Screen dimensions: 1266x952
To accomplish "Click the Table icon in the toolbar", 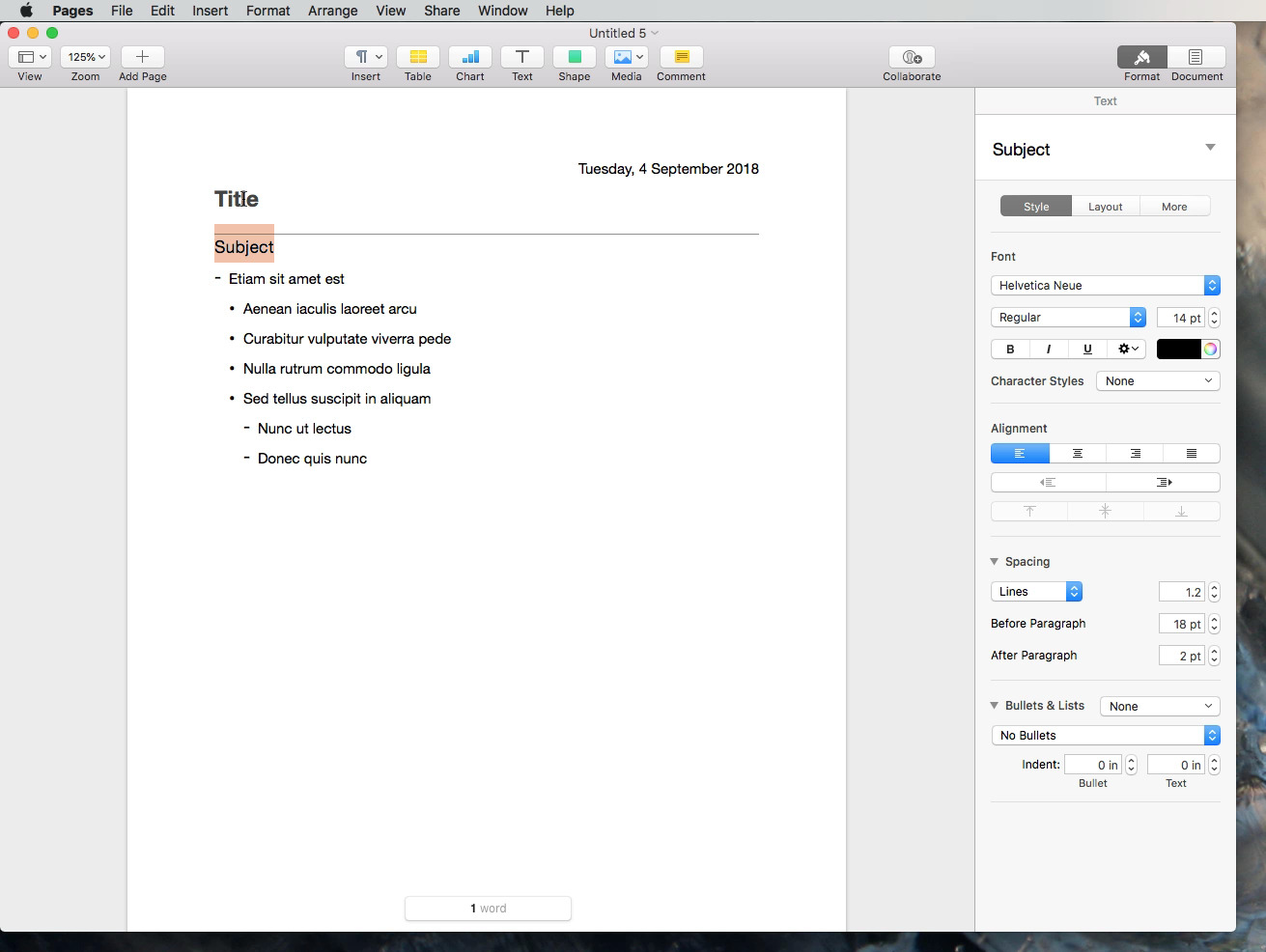I will (417, 57).
